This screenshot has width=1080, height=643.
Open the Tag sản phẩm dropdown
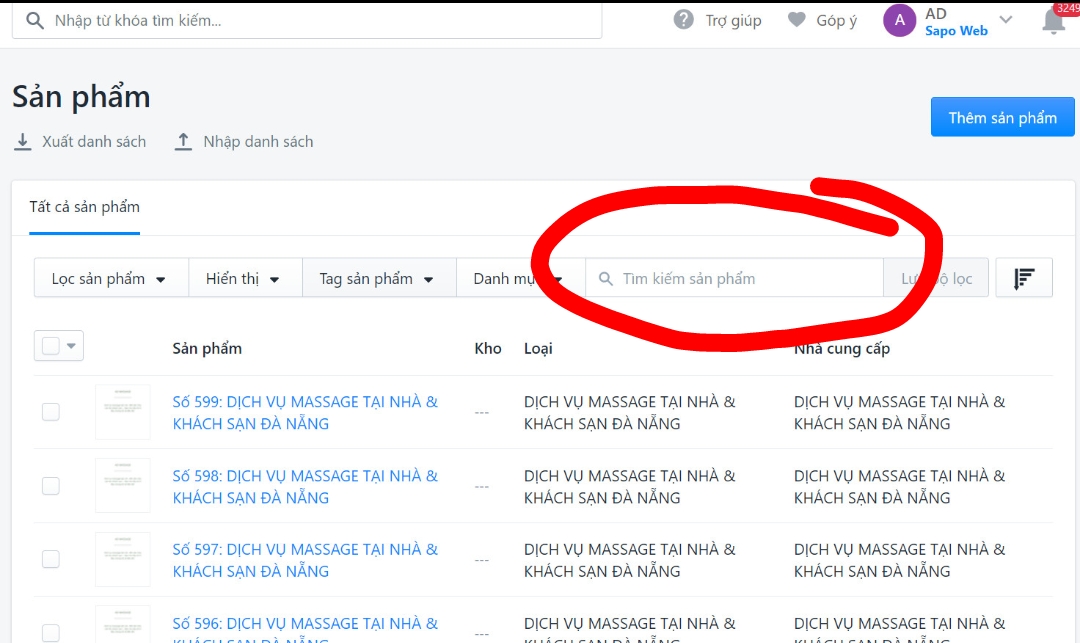click(x=378, y=278)
